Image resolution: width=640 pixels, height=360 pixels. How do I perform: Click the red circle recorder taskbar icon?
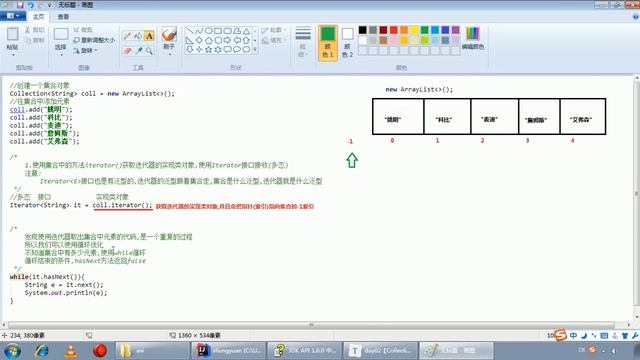100,351
